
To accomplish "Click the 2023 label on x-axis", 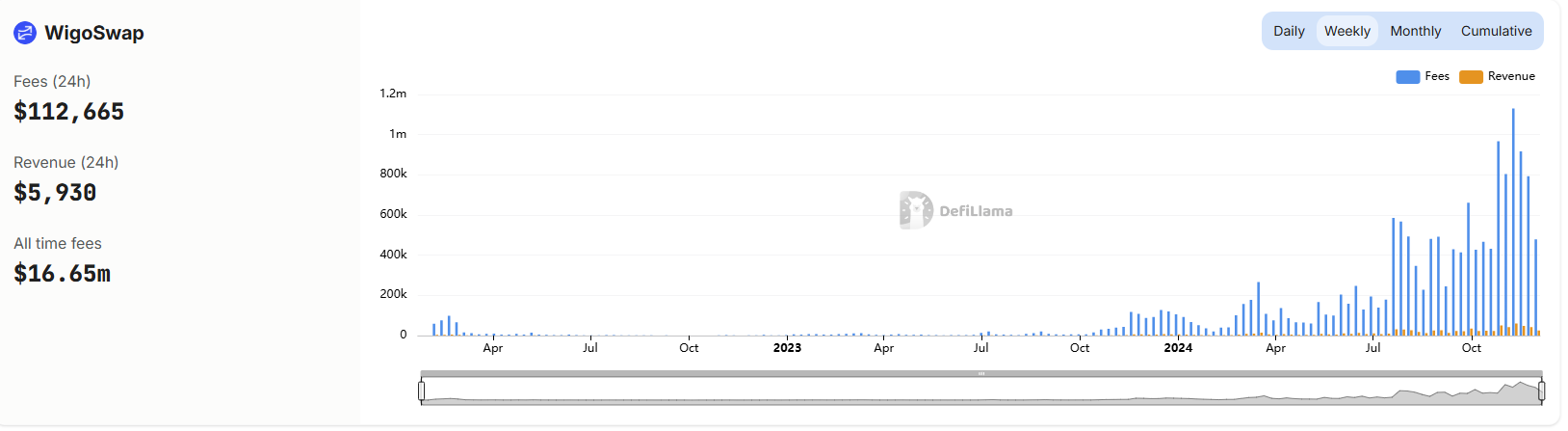I will [787, 348].
